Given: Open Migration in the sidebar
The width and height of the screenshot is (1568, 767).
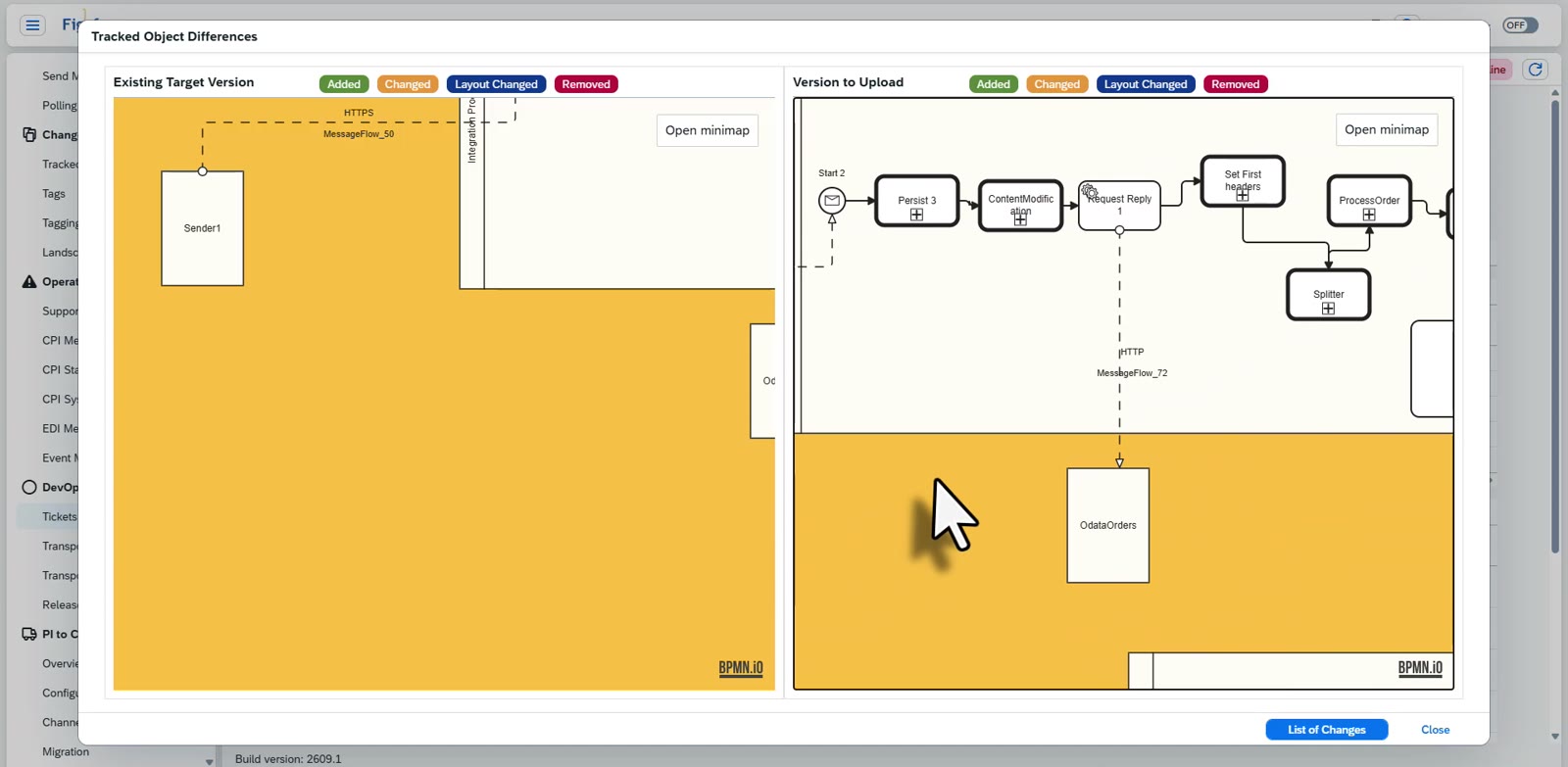Looking at the screenshot, I should point(66,751).
